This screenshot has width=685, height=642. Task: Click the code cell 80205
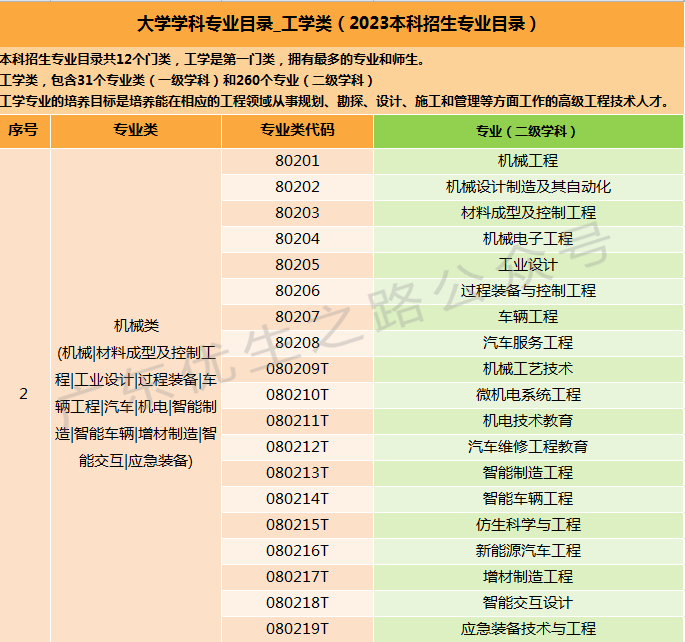[298, 265]
